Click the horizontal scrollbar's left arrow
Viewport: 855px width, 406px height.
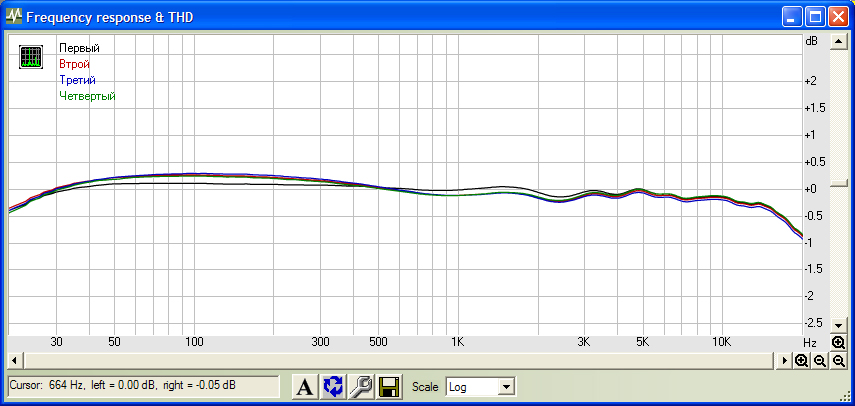(x=13, y=360)
